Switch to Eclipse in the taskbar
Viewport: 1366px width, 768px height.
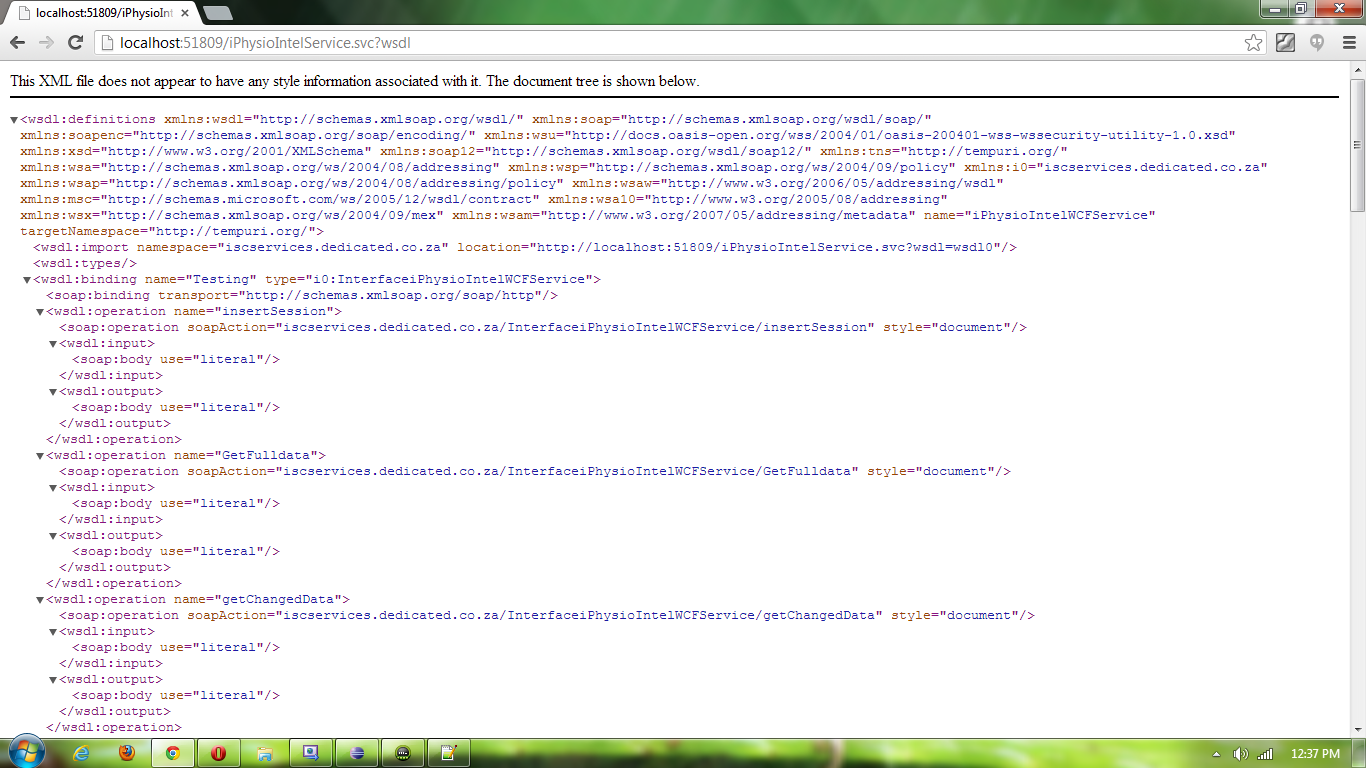coord(356,753)
